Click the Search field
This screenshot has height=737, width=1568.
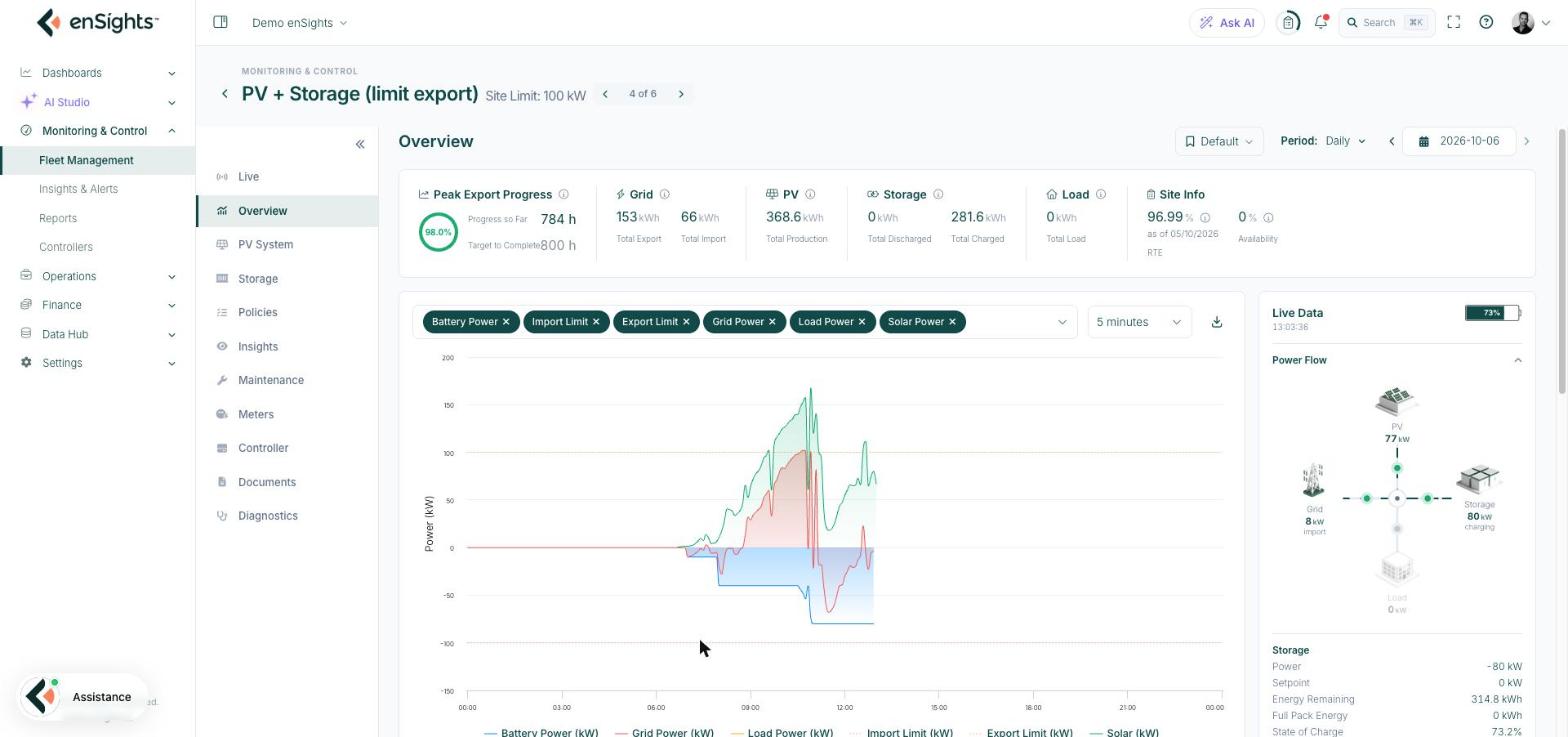tap(1386, 23)
